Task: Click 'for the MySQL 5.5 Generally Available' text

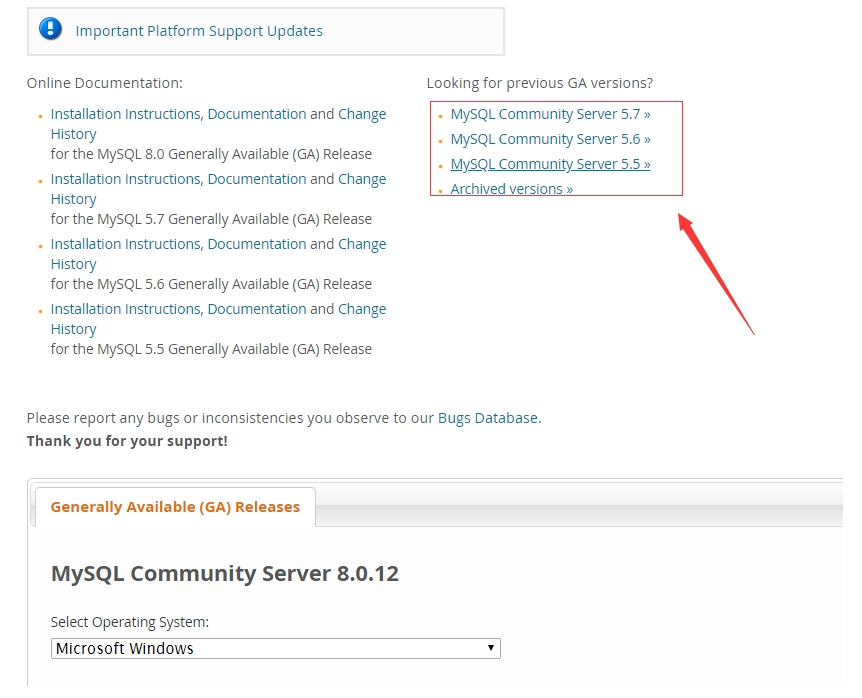Action: (211, 350)
